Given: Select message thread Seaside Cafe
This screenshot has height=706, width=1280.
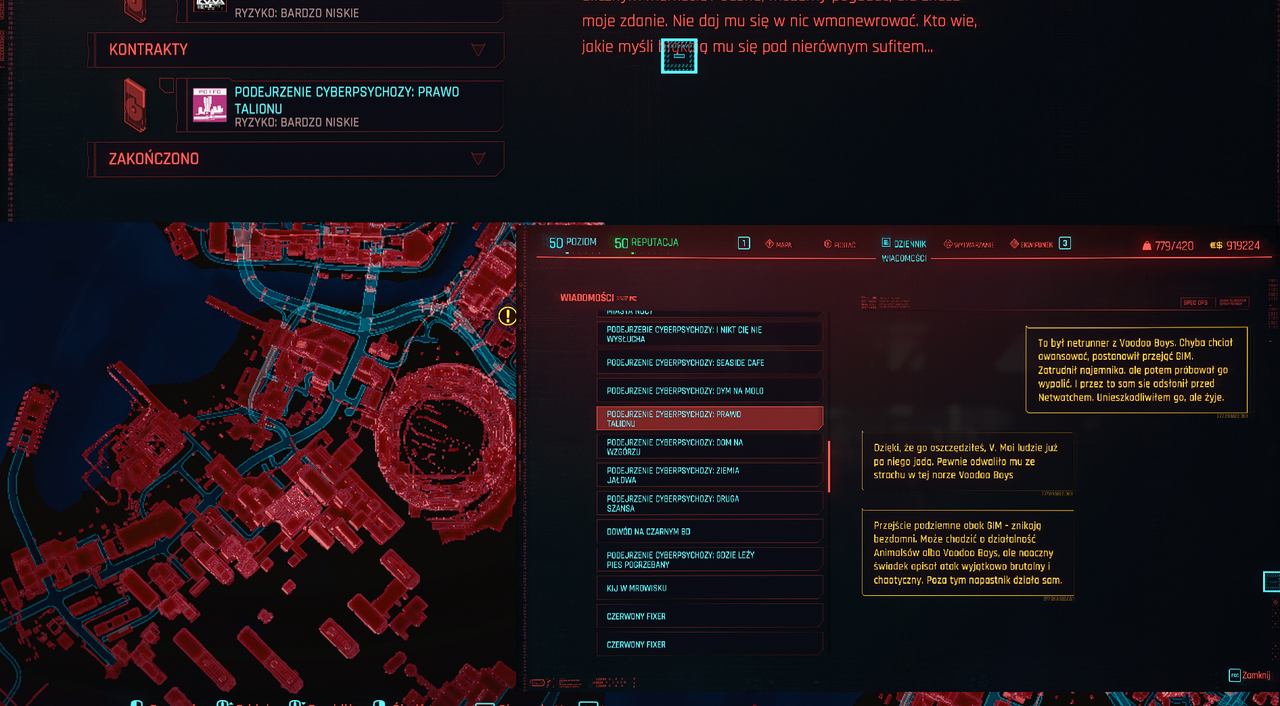Looking at the screenshot, I should click(710, 362).
